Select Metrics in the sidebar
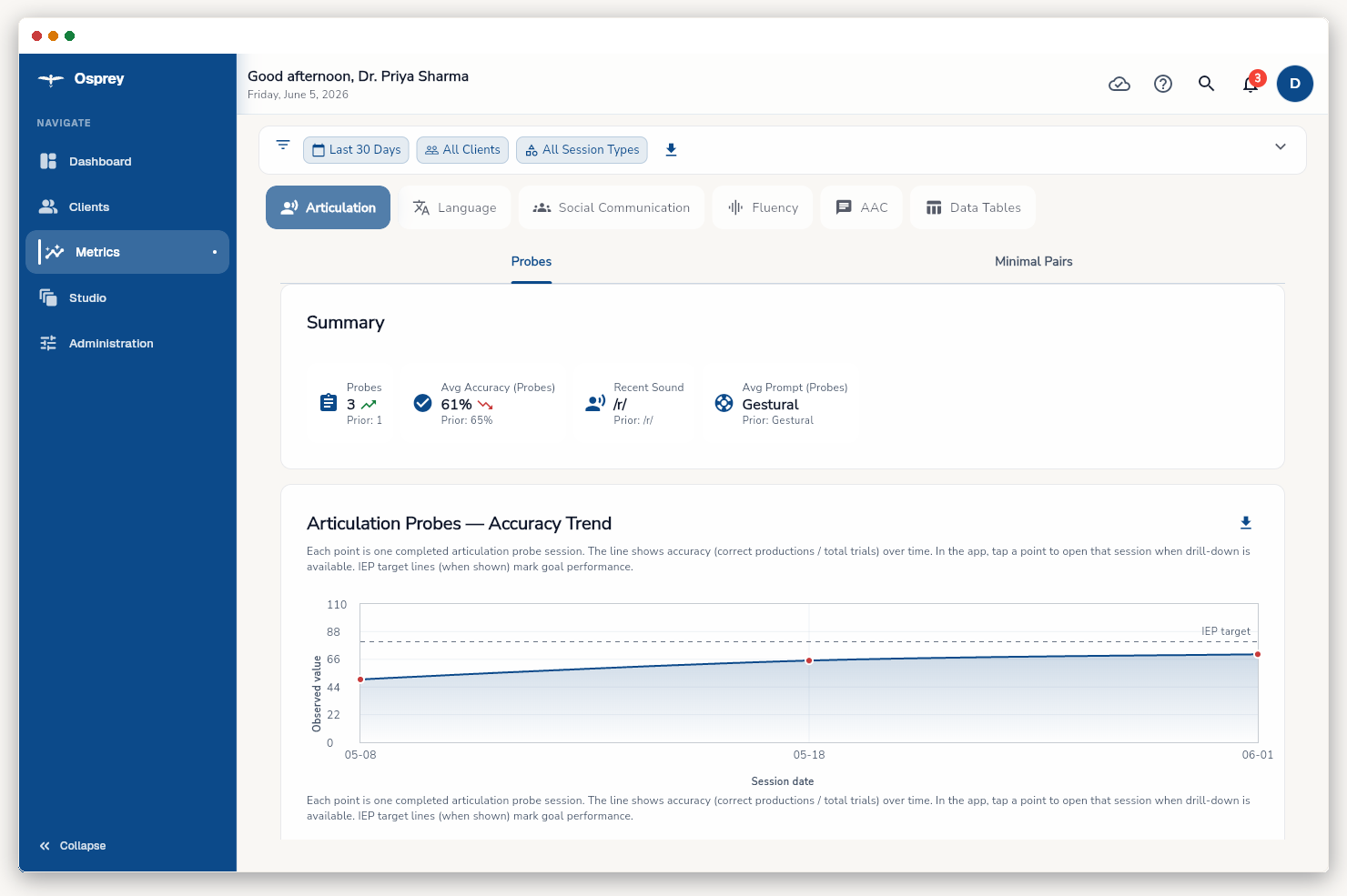Screen dimensions: 1347x896 coord(127,252)
